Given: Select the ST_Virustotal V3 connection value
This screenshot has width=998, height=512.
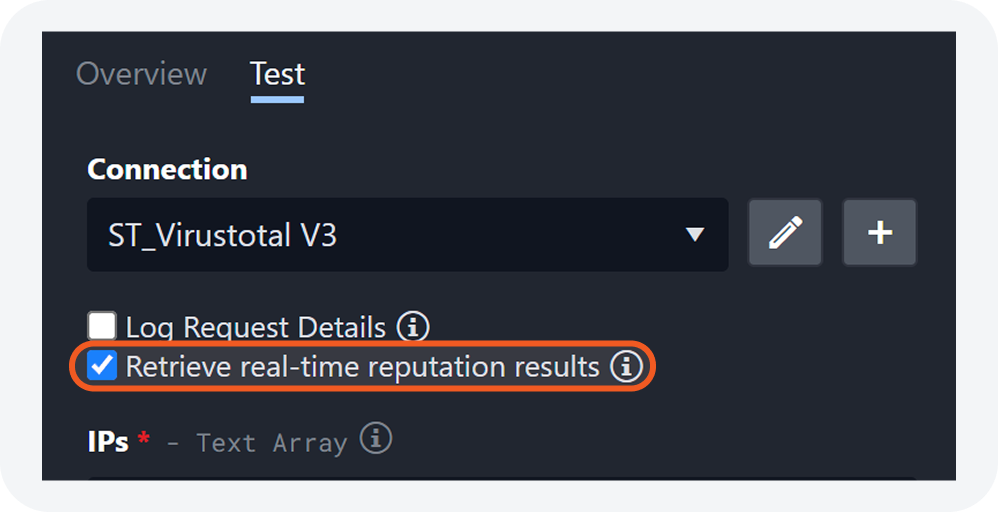Looking at the screenshot, I should [x=222, y=235].
